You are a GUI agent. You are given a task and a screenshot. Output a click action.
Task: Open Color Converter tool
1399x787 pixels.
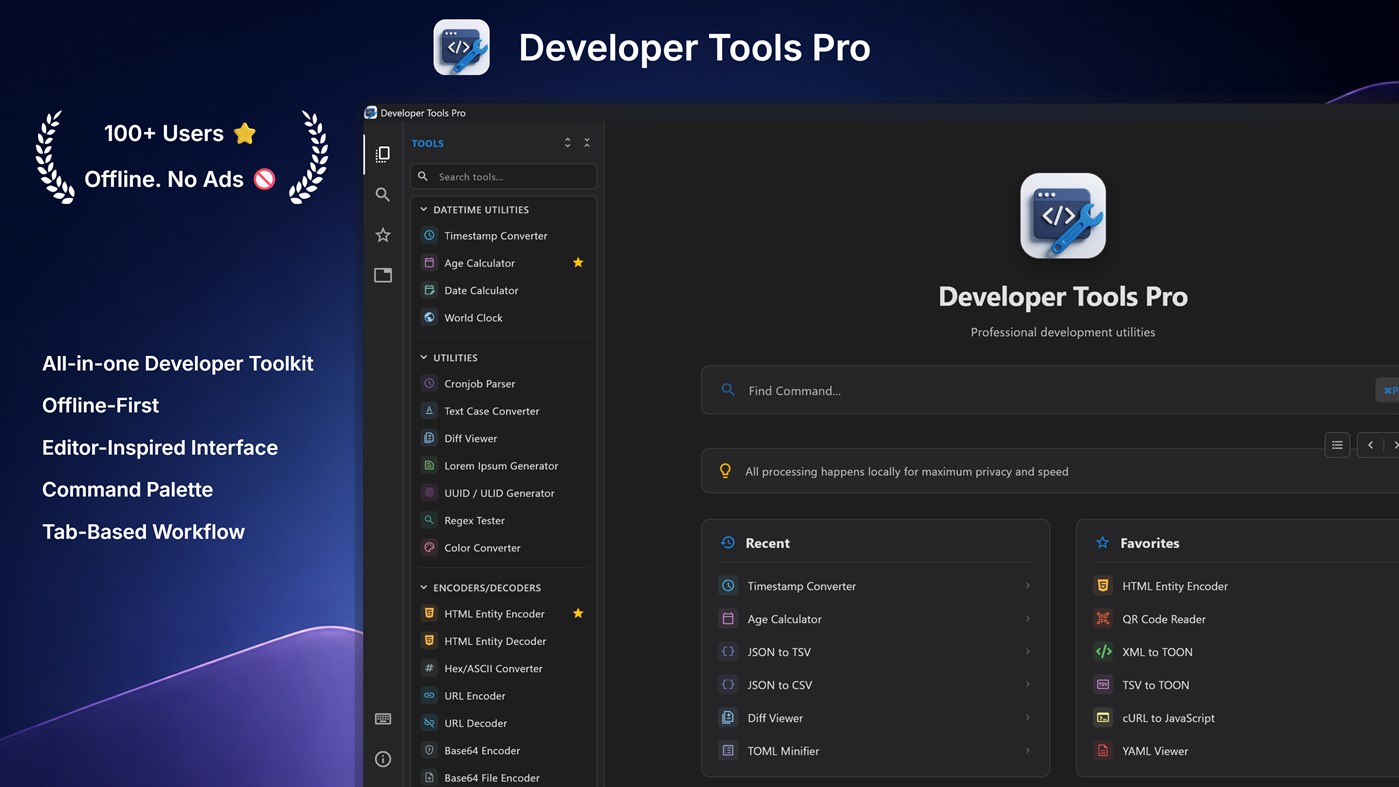(x=503, y=547)
